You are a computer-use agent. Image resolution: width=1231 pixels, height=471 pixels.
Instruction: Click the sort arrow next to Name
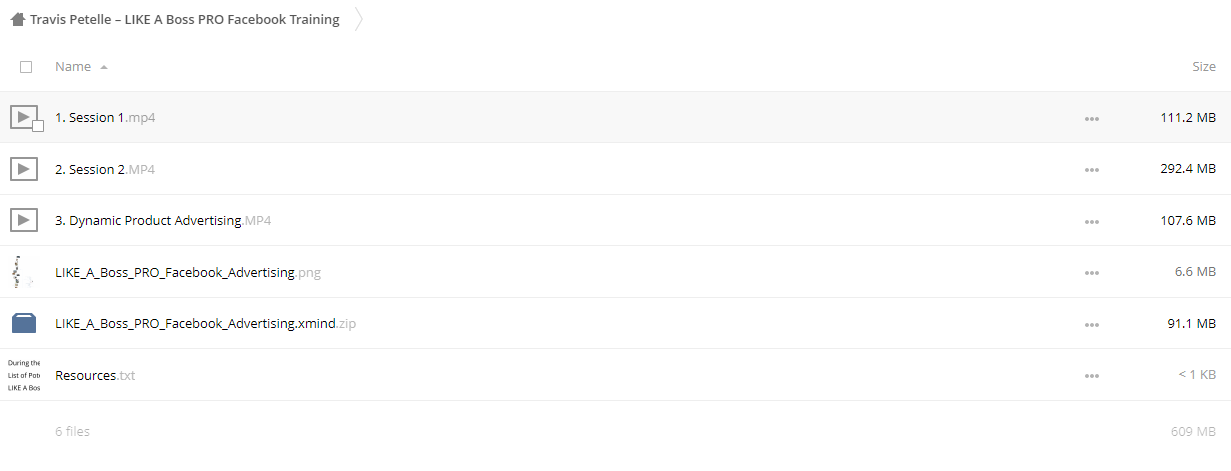104,67
